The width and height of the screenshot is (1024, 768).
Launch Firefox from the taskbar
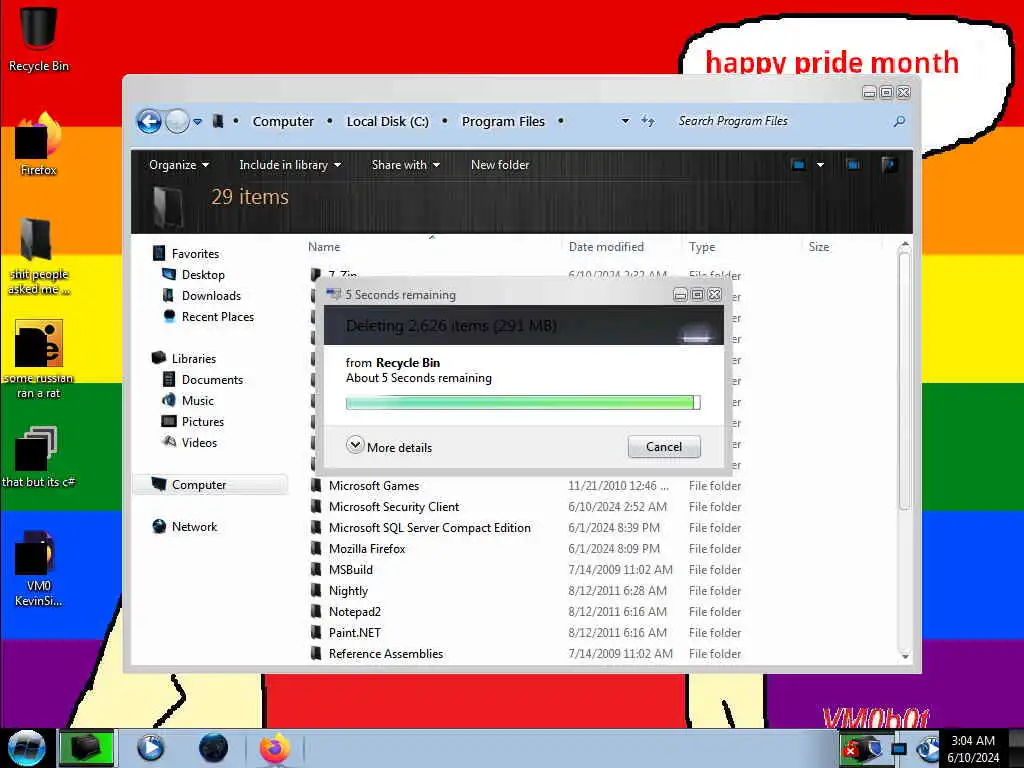[275, 748]
